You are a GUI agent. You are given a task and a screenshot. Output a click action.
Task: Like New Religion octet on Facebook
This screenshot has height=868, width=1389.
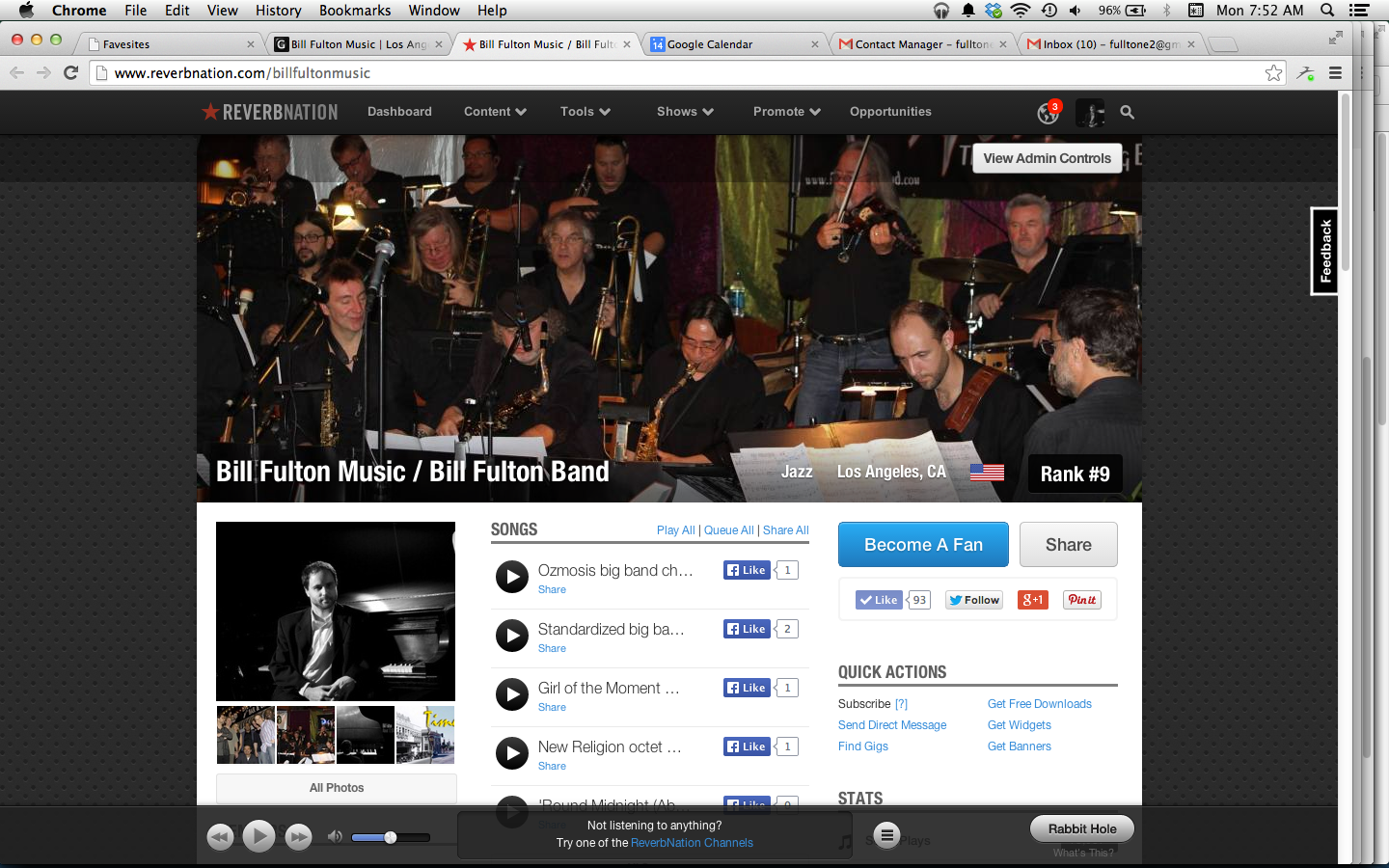click(747, 746)
